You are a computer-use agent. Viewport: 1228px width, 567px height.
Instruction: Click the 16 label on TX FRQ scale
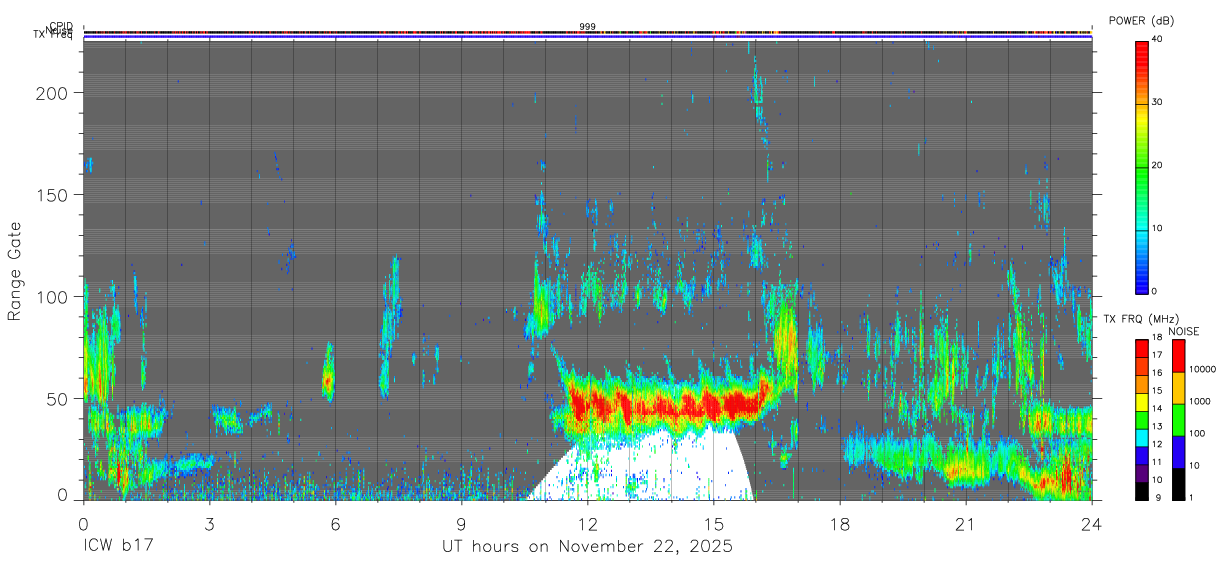point(1157,373)
